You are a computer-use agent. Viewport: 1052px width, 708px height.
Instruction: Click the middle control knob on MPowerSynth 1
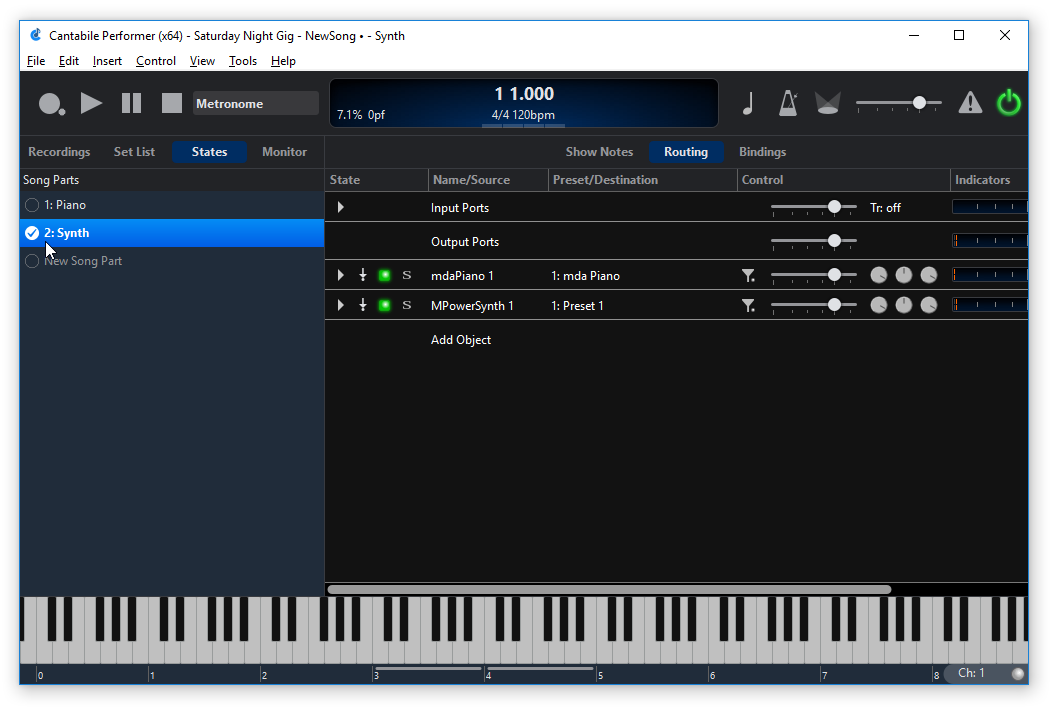[904, 305]
